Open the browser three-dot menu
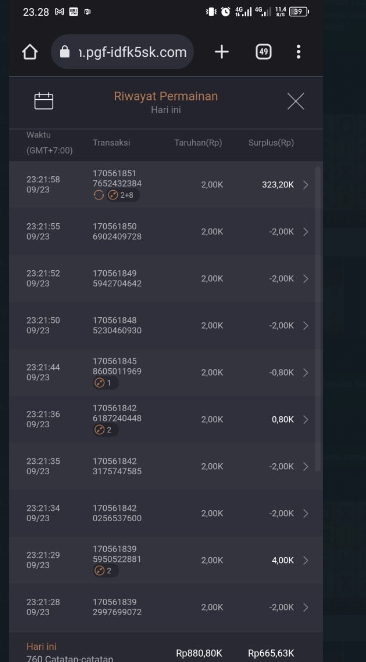The image size is (366, 662). click(x=298, y=52)
